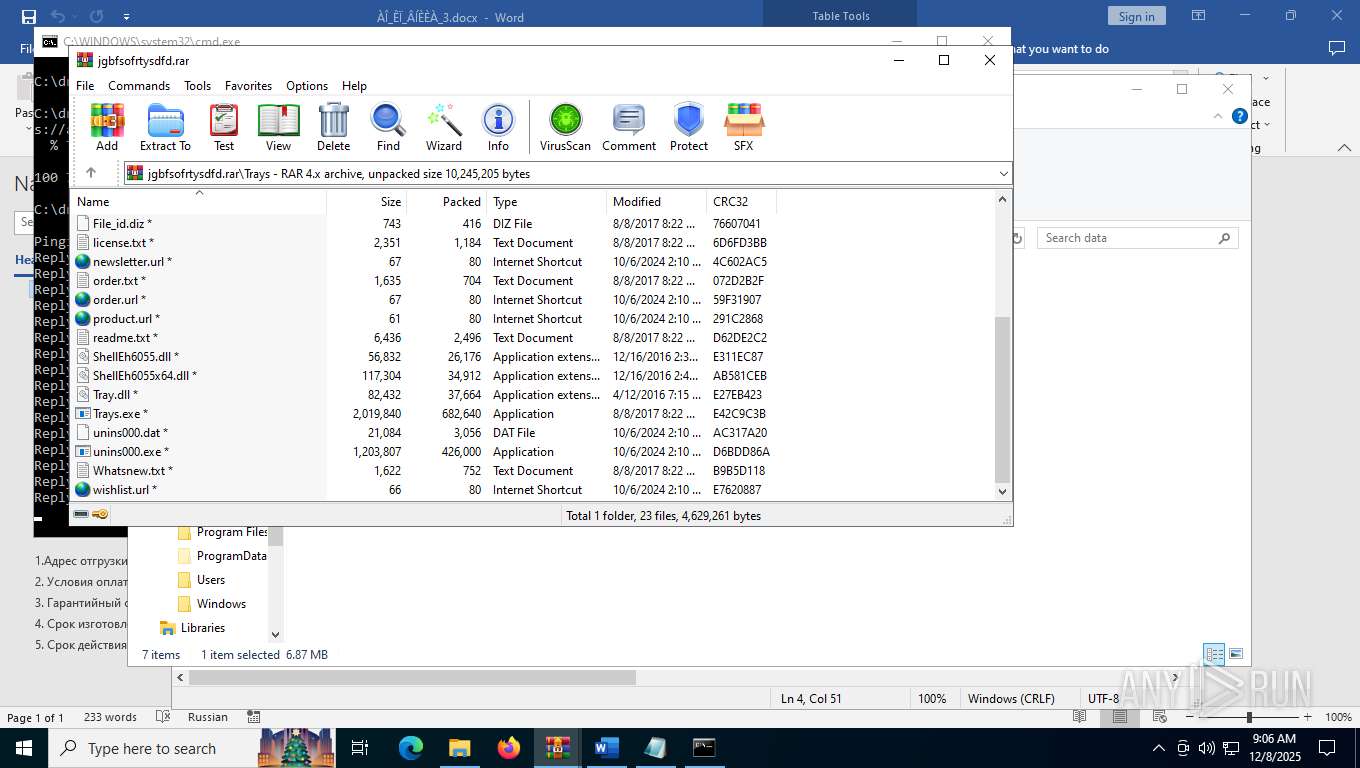1360x768 pixels.
Task: Click the Extract To toolbar icon
Action: [165, 127]
